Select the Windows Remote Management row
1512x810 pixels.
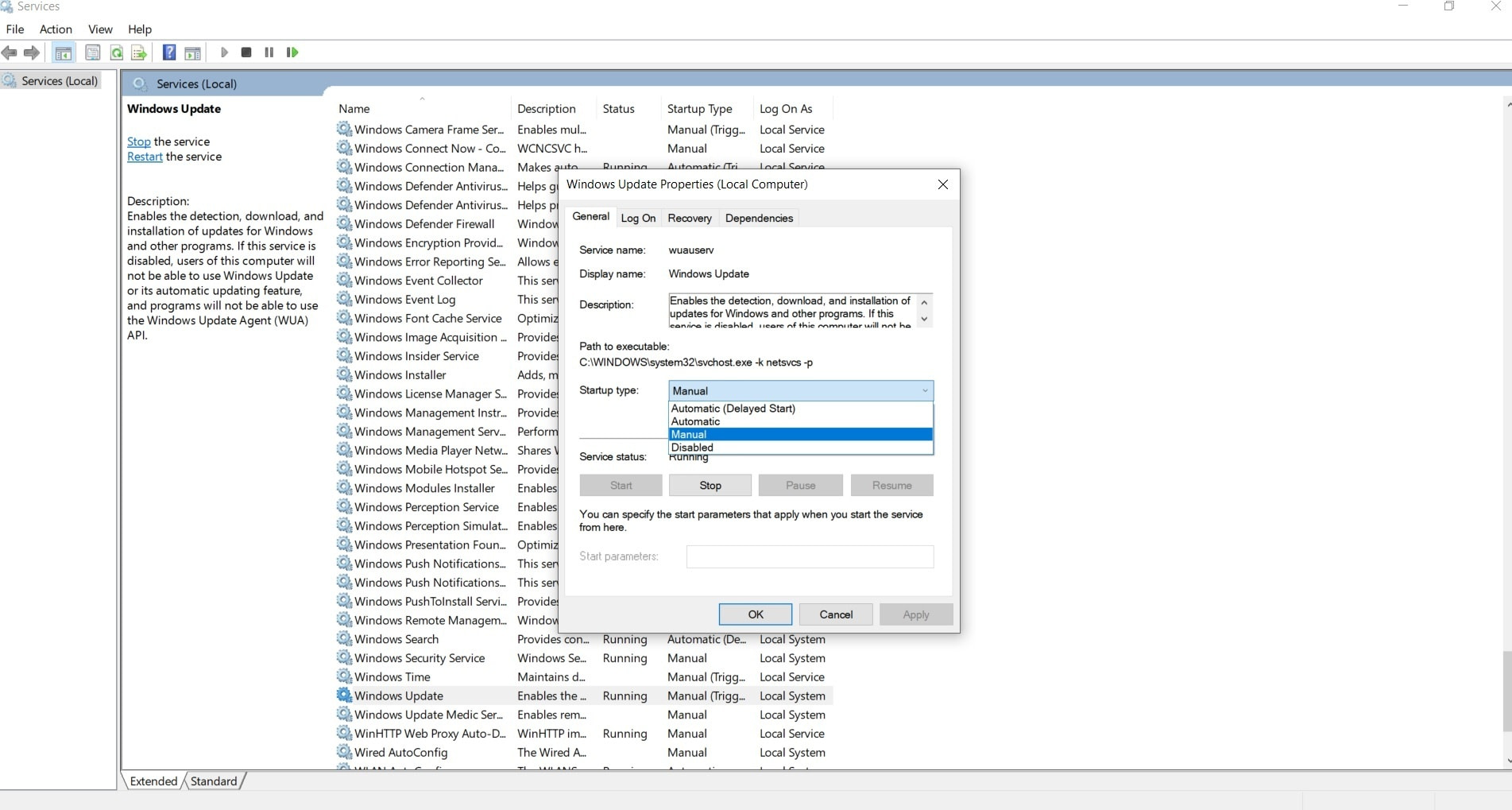coord(447,620)
